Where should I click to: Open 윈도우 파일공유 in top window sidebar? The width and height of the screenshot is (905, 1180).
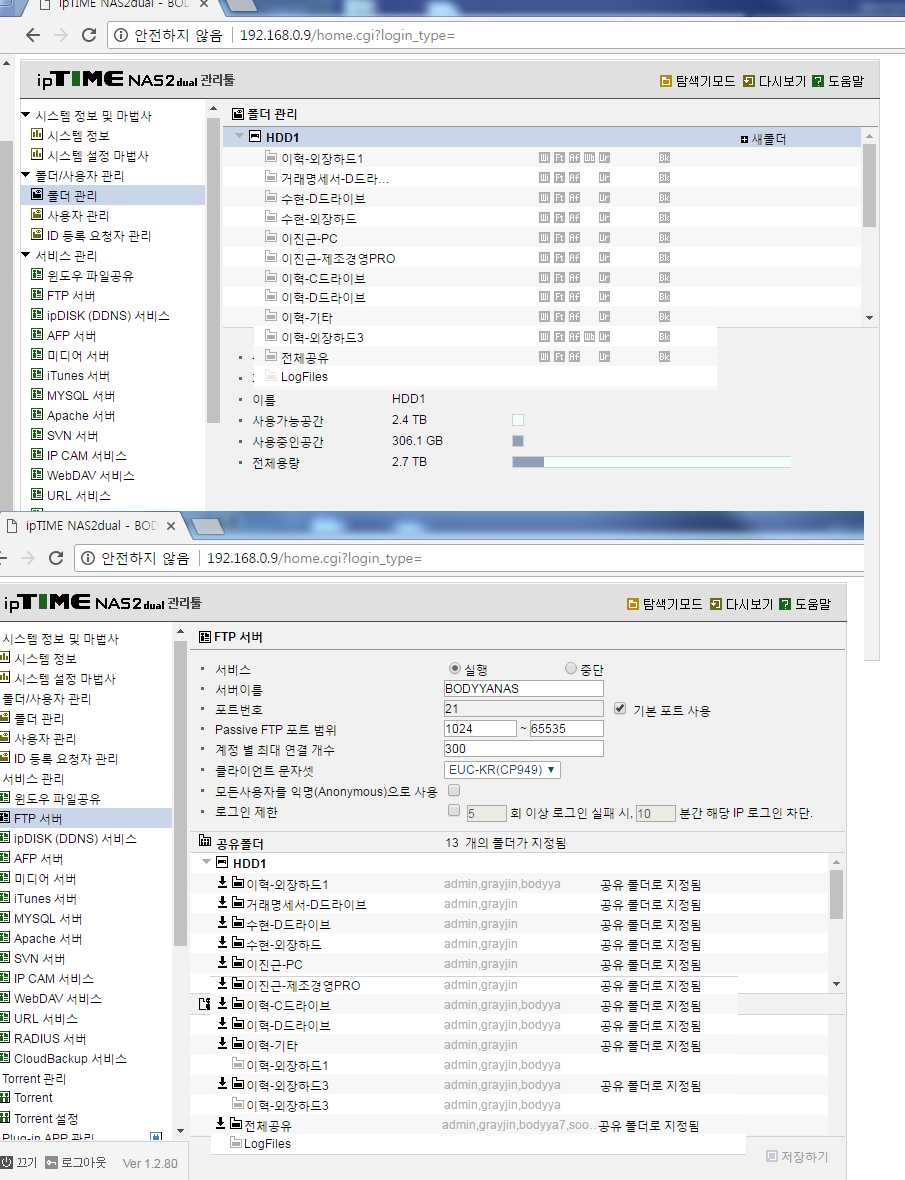coord(90,276)
